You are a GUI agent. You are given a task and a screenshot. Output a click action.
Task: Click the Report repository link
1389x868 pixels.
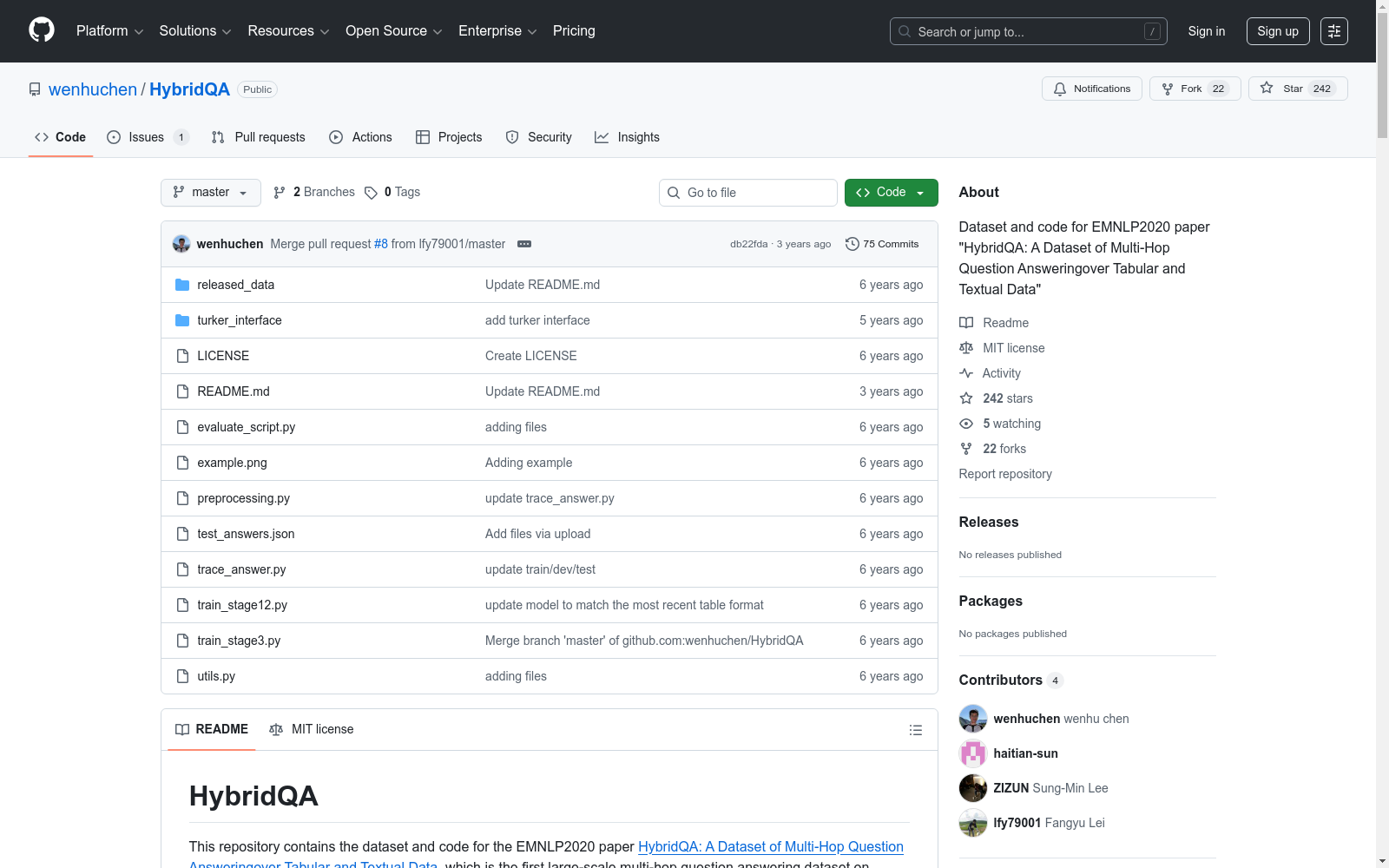1005,474
